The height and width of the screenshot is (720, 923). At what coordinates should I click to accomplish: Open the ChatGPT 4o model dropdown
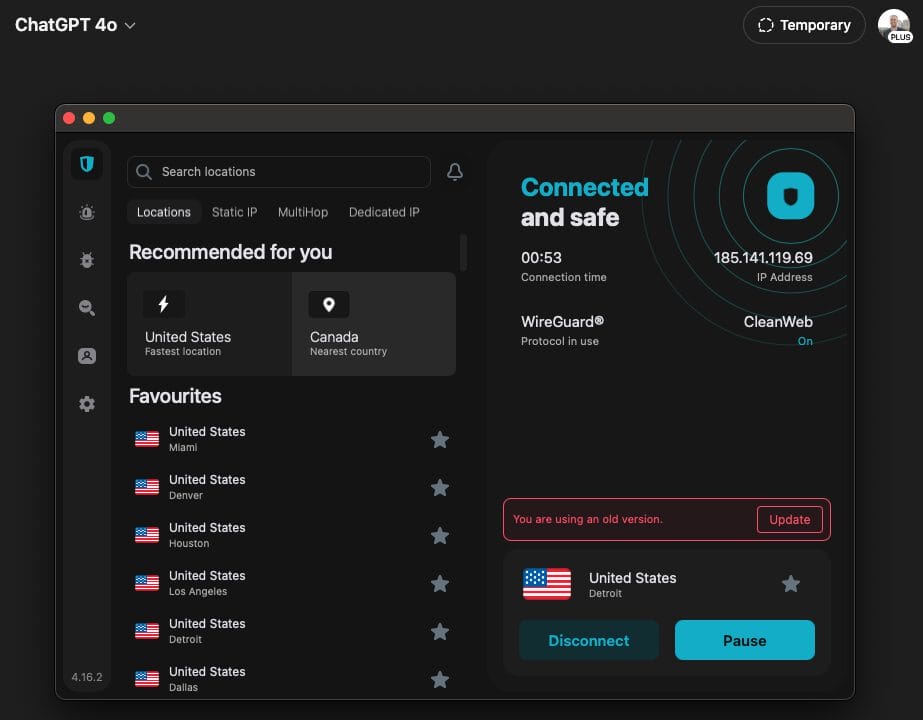click(75, 25)
